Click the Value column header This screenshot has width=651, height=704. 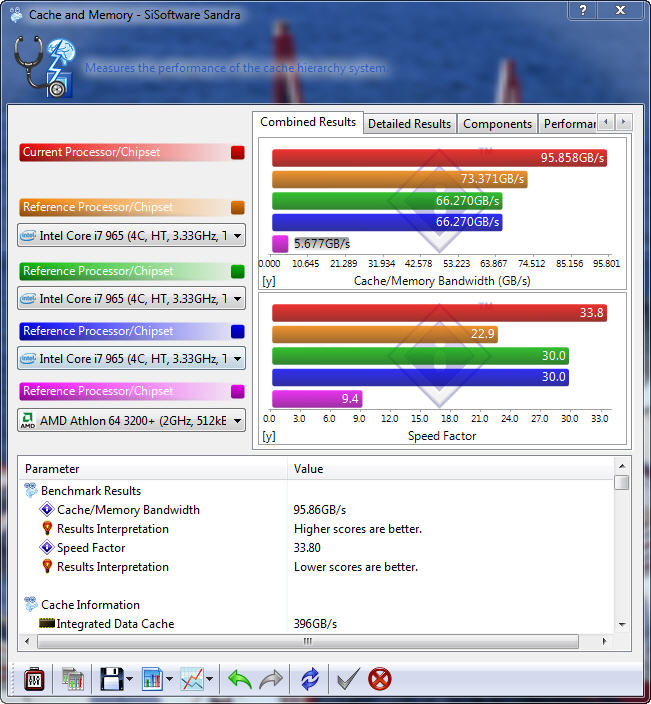point(450,469)
